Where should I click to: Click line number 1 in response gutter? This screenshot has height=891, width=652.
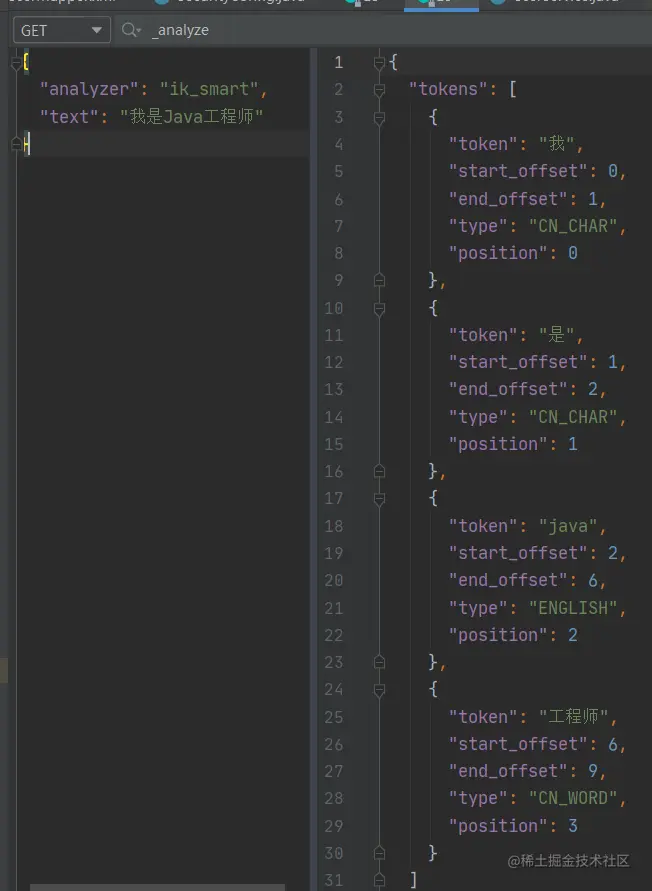[339, 62]
